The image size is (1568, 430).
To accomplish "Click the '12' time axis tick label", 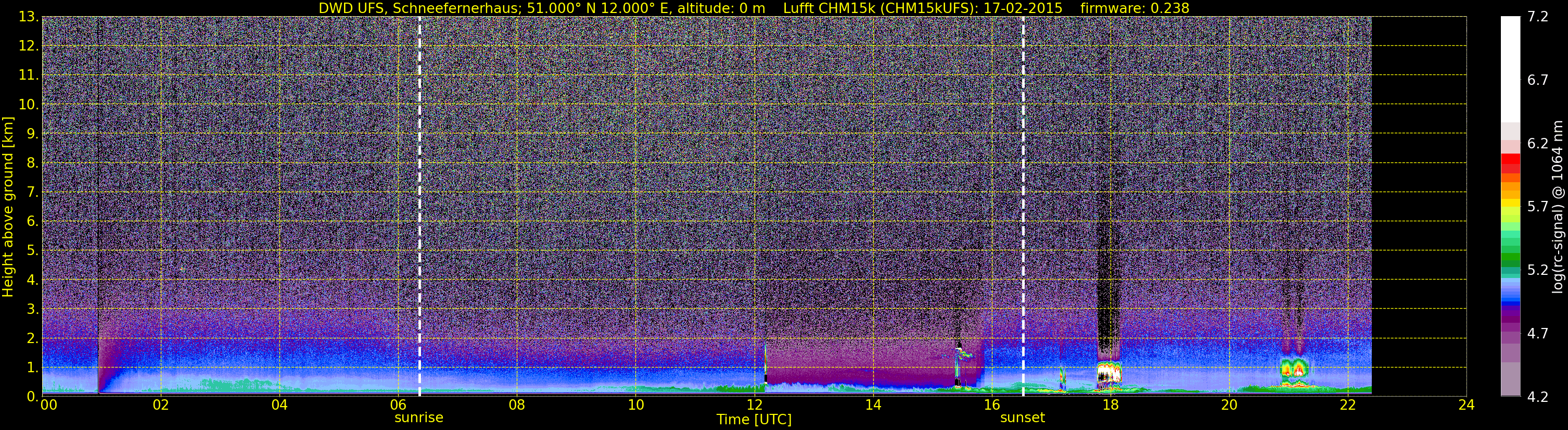I will coord(754,405).
